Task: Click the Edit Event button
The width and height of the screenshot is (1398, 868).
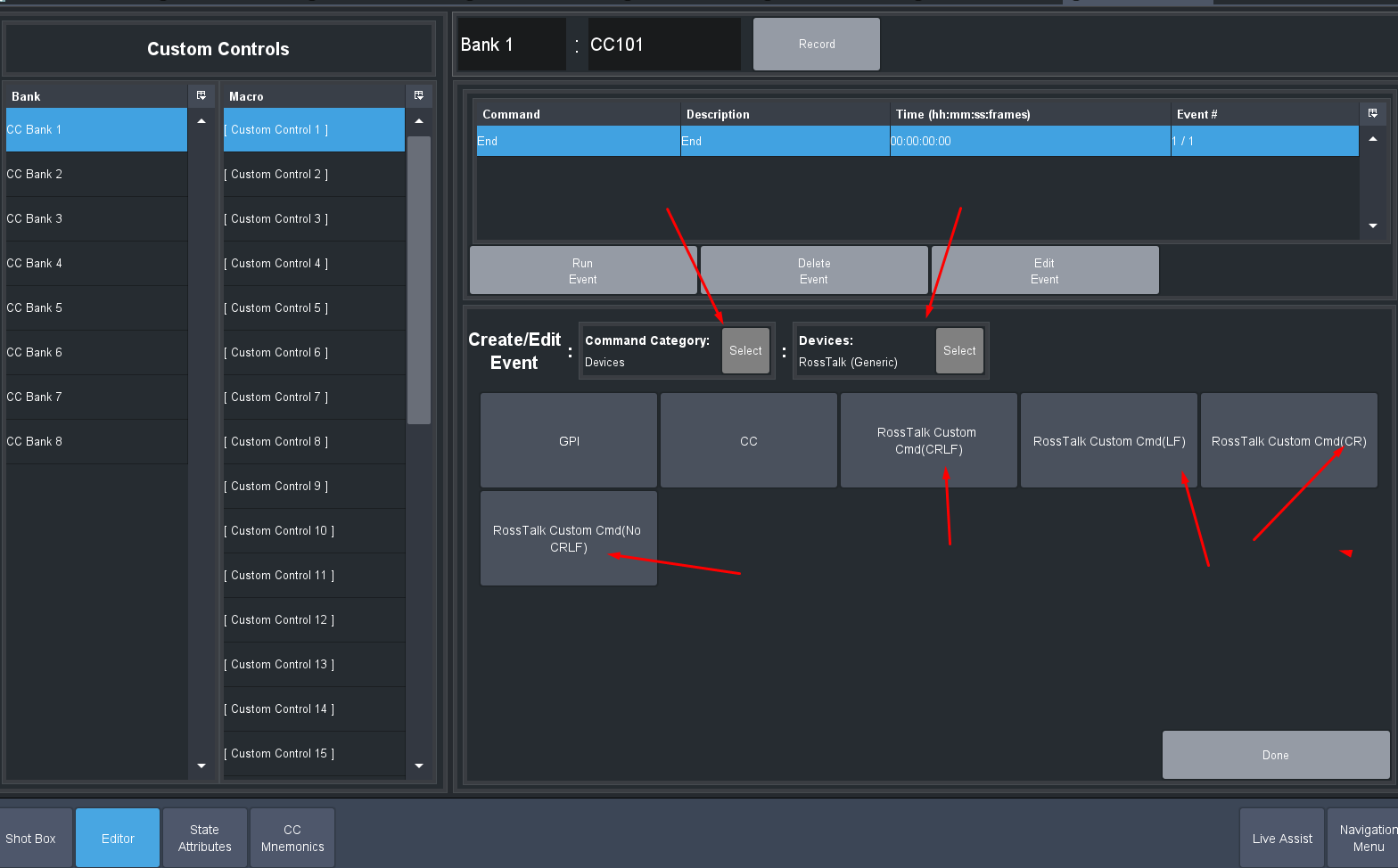Action: pyautogui.click(x=1045, y=271)
